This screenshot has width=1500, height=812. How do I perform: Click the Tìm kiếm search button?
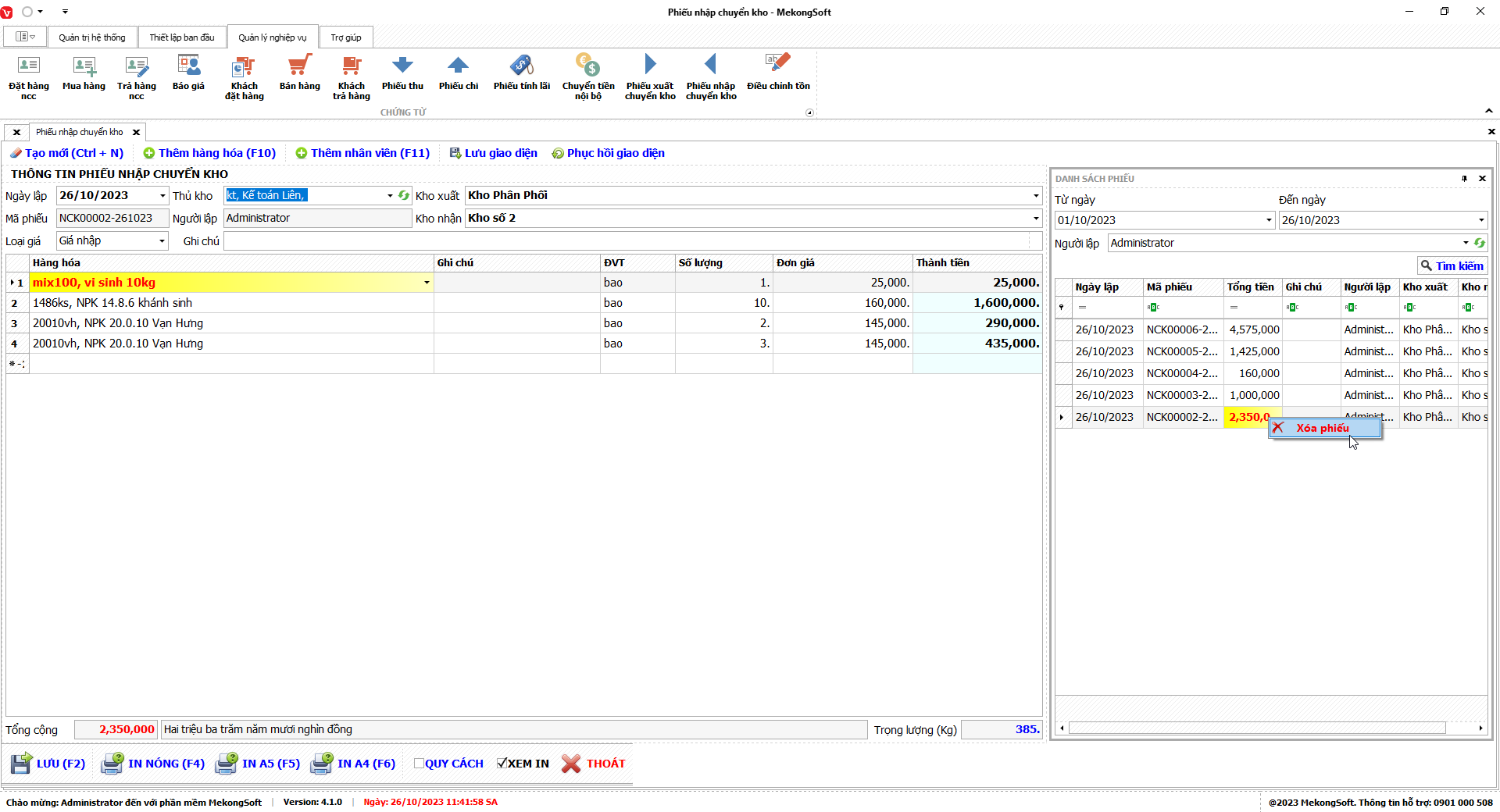tap(1452, 266)
